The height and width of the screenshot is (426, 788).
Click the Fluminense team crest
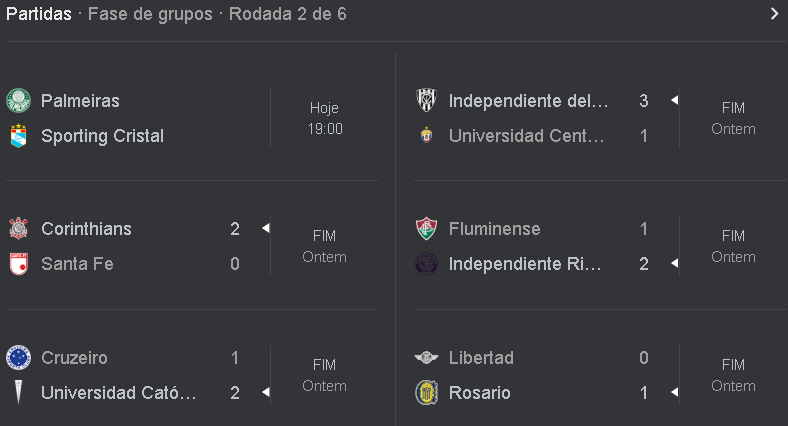click(426, 229)
